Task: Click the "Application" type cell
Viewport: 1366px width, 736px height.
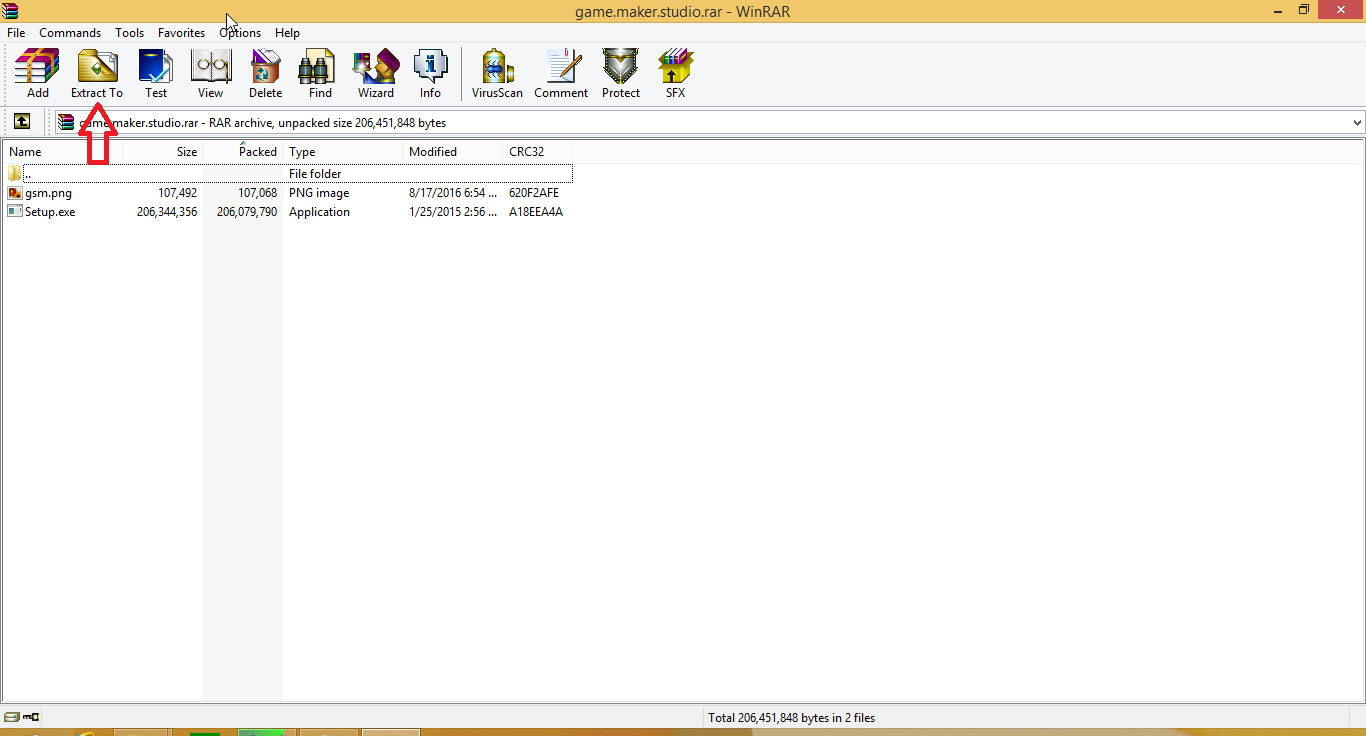Action: 319,212
